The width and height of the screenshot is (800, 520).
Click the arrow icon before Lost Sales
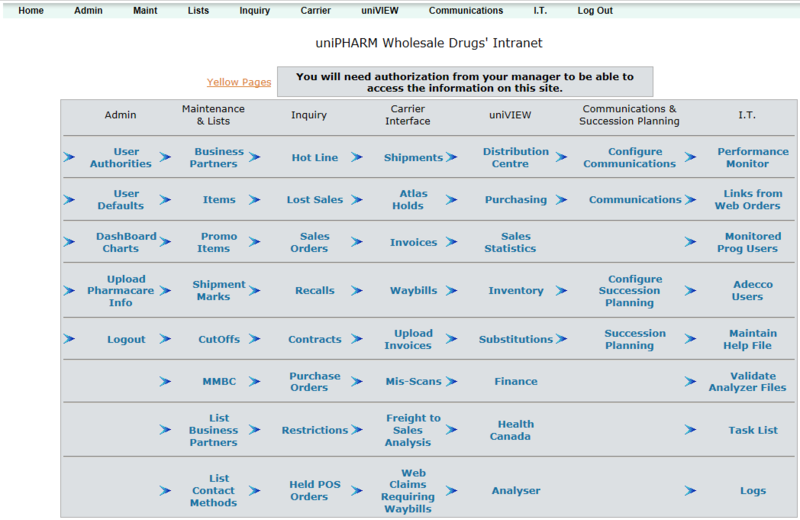pyautogui.click(x=255, y=200)
